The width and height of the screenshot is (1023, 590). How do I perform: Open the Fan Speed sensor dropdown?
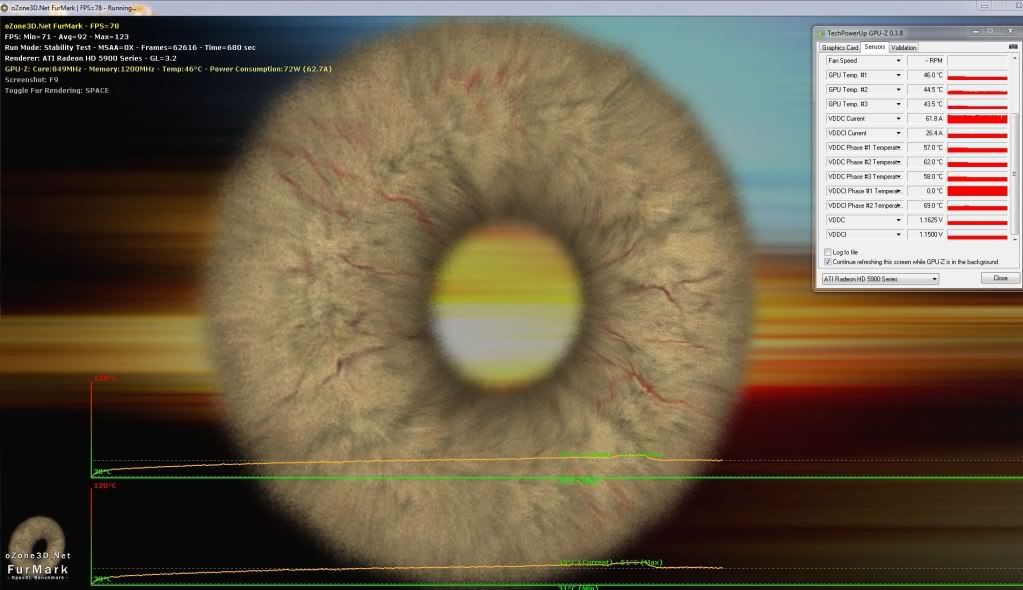[898, 61]
